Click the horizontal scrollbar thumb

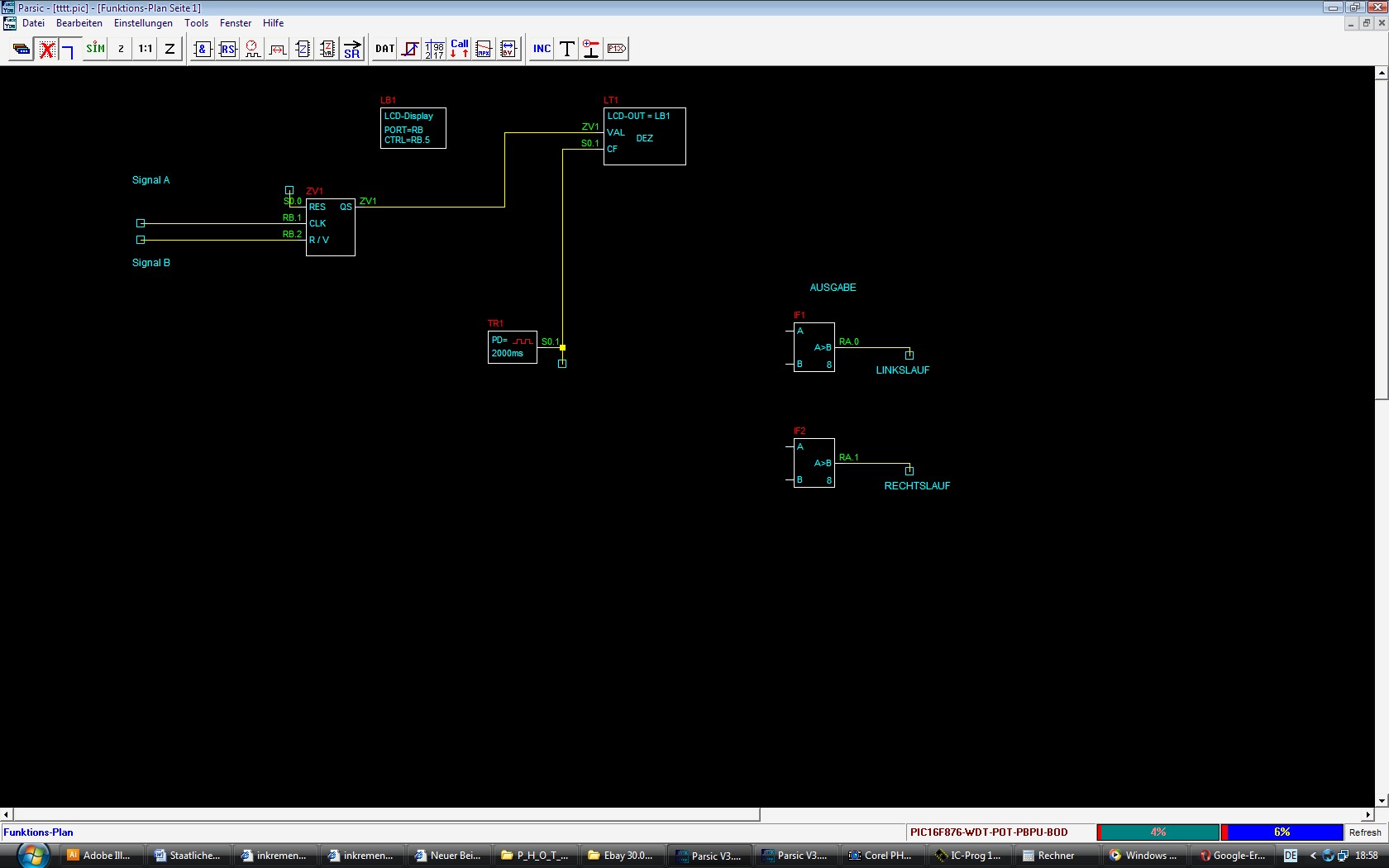pyautogui.click(x=387, y=815)
